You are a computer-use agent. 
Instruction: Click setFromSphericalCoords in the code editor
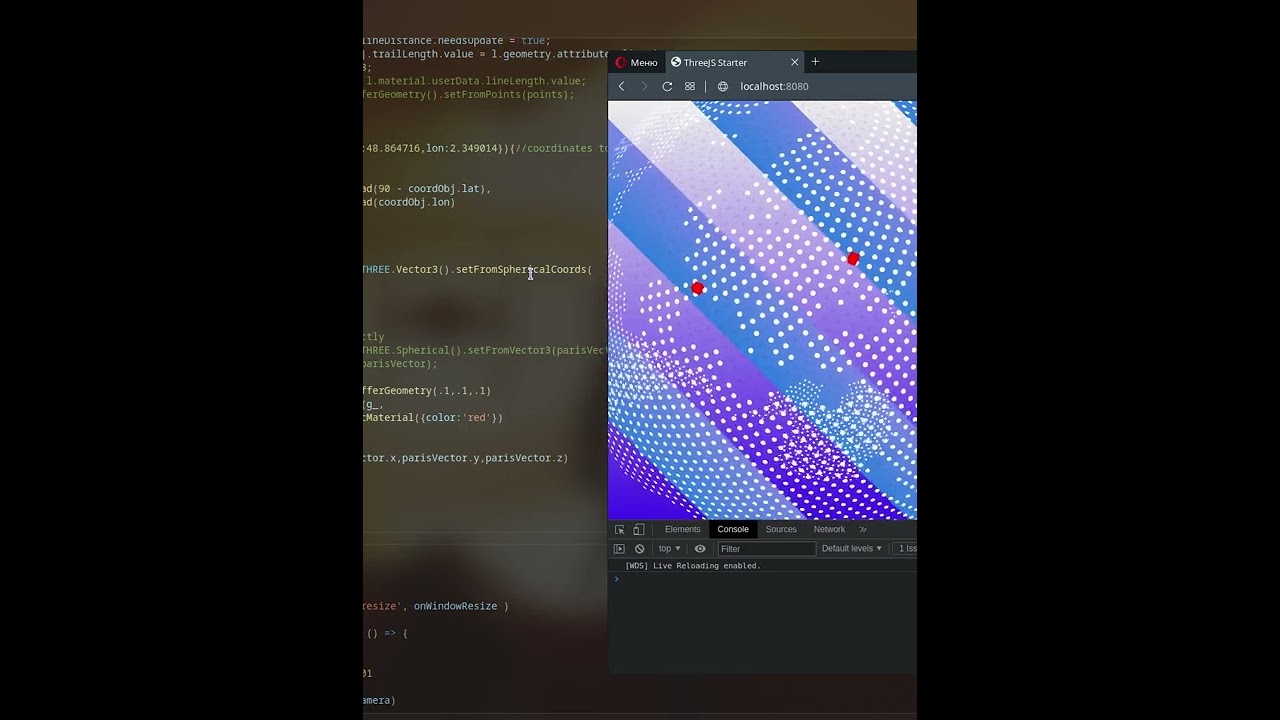tap(521, 269)
